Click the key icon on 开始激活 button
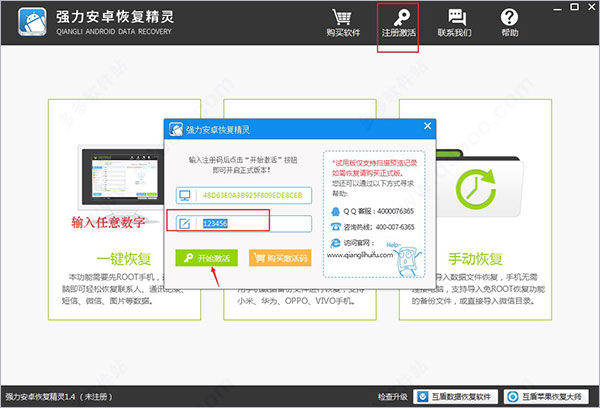 [188, 258]
